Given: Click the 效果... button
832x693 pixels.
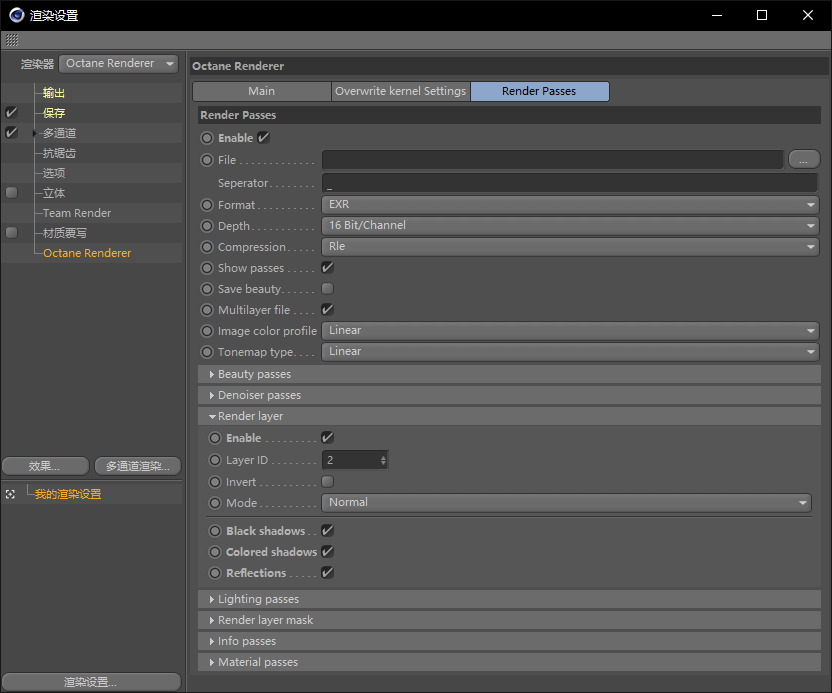Looking at the screenshot, I should pos(45,466).
